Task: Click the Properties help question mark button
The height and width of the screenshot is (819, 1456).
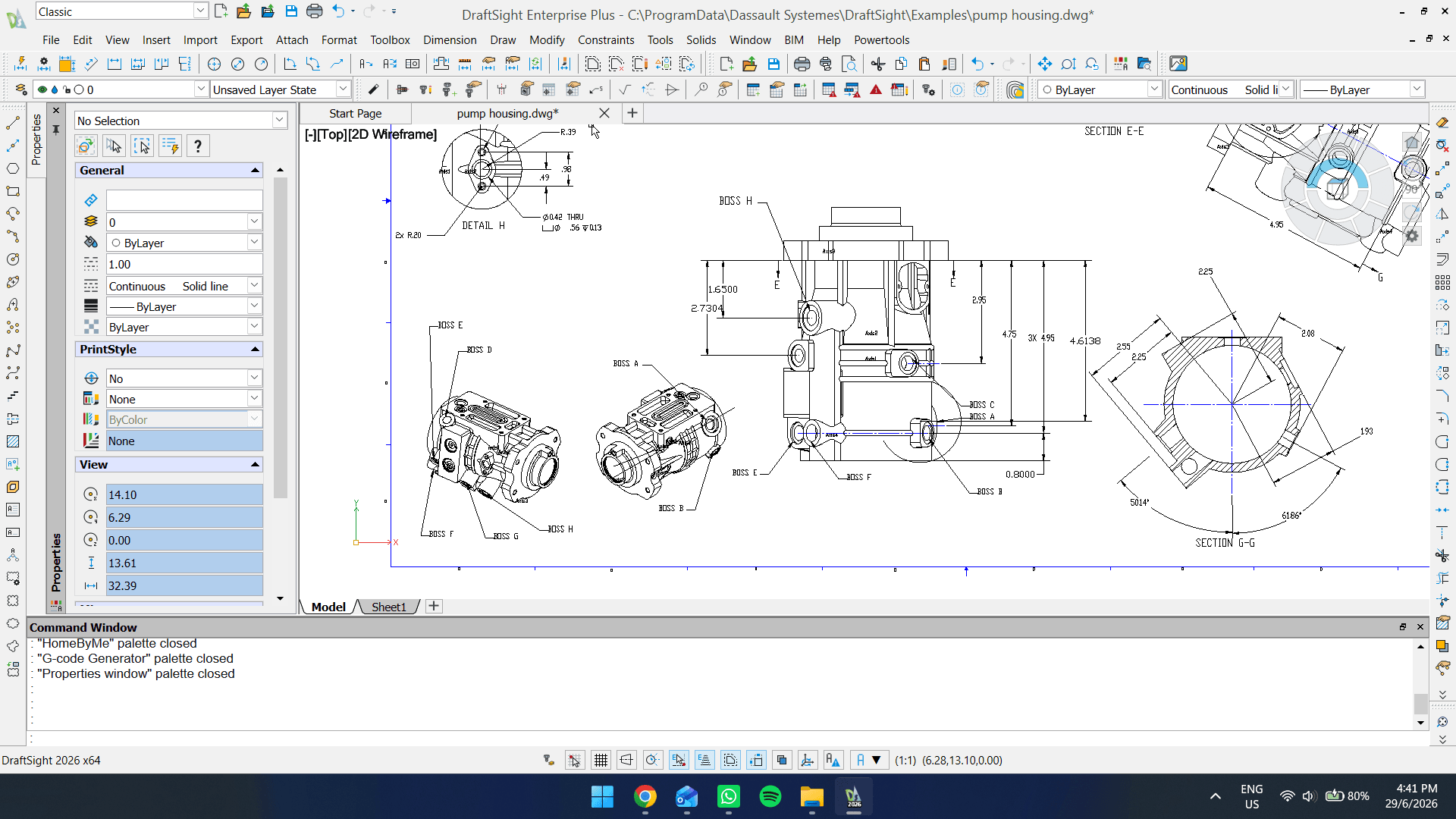Action: click(x=198, y=146)
